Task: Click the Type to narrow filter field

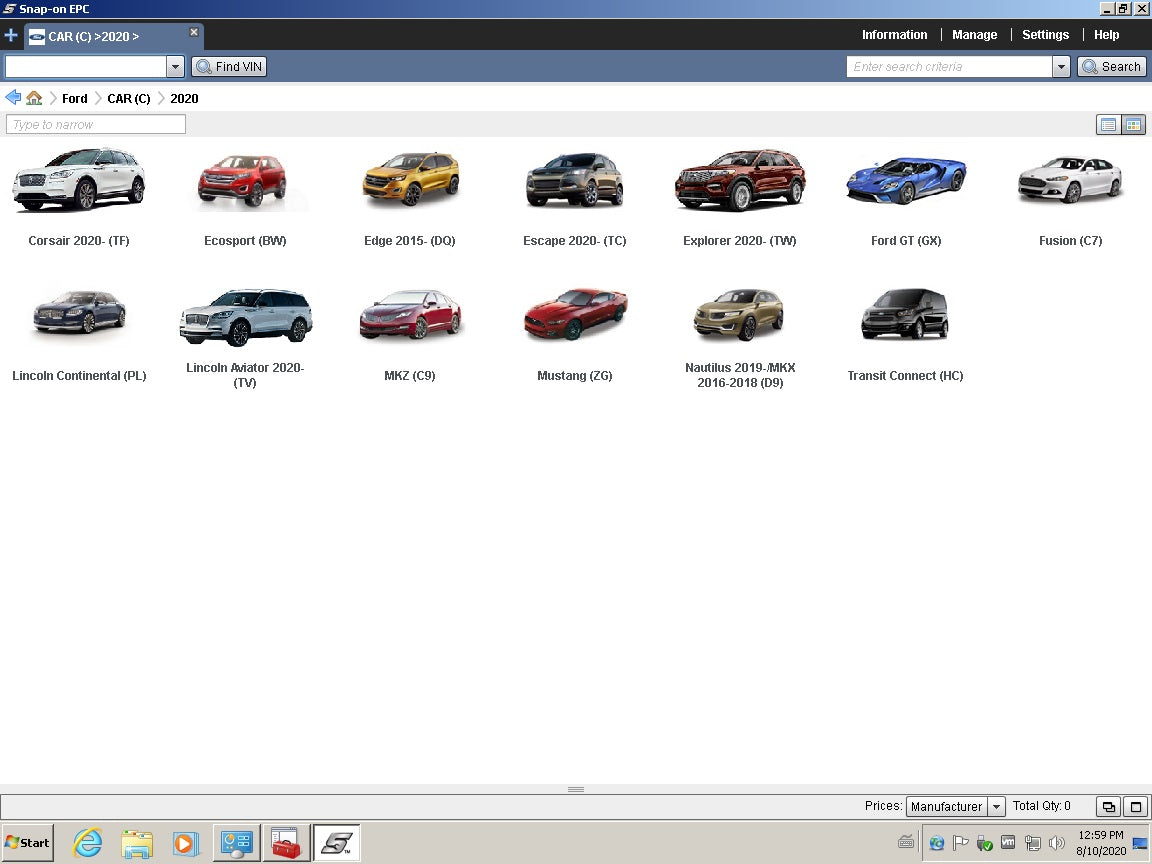Action: [x=96, y=125]
